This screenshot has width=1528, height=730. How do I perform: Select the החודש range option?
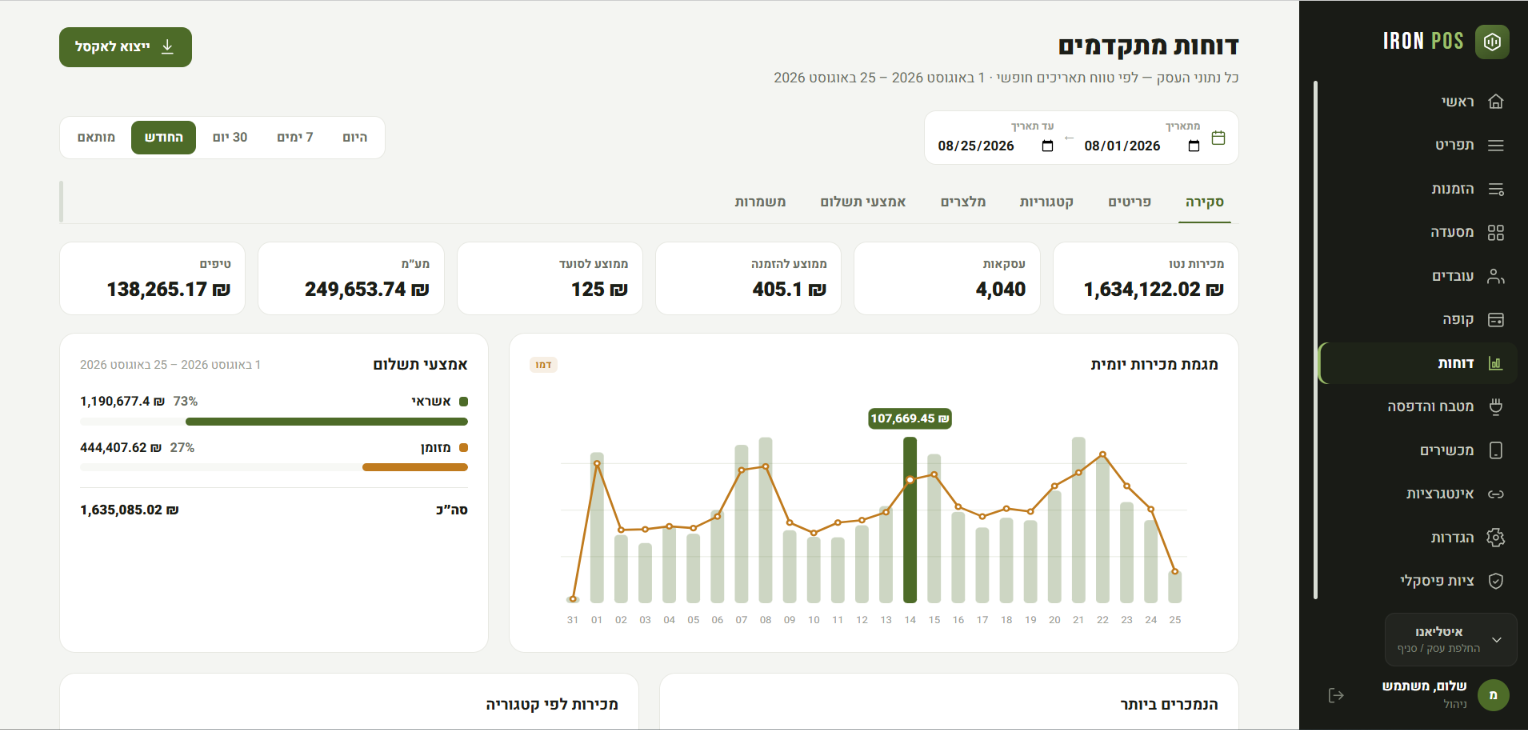pyautogui.click(x=163, y=137)
